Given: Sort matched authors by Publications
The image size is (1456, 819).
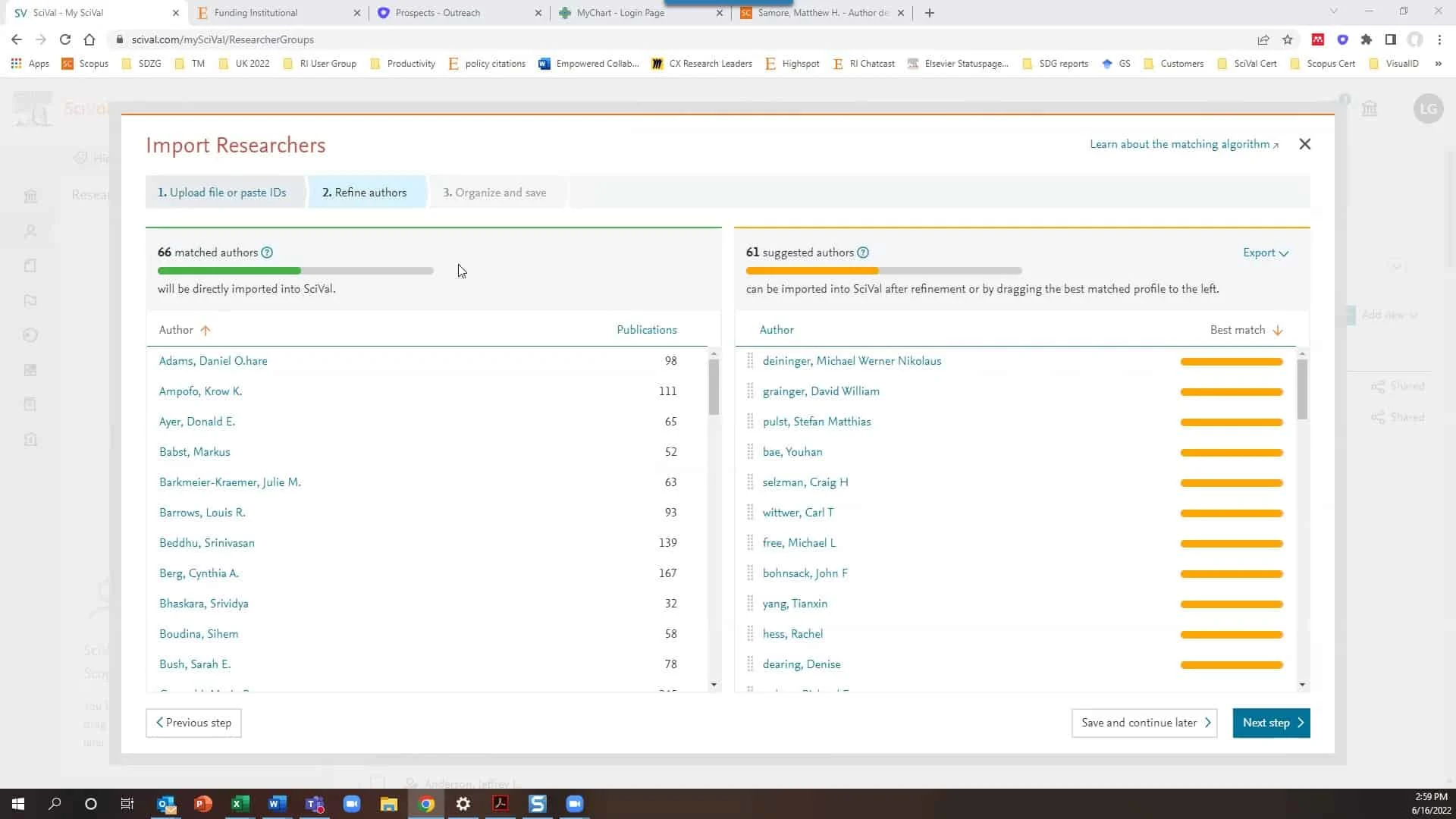Looking at the screenshot, I should point(646,330).
